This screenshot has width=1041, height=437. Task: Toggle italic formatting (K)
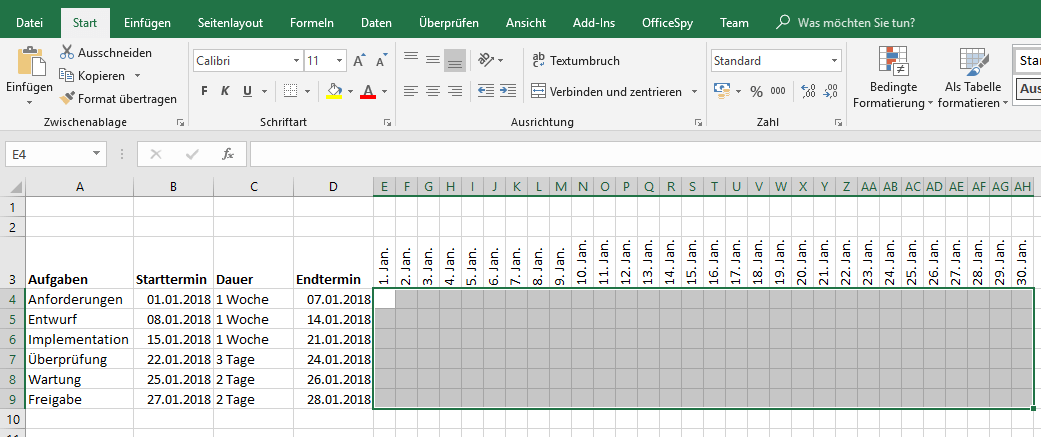pyautogui.click(x=225, y=91)
